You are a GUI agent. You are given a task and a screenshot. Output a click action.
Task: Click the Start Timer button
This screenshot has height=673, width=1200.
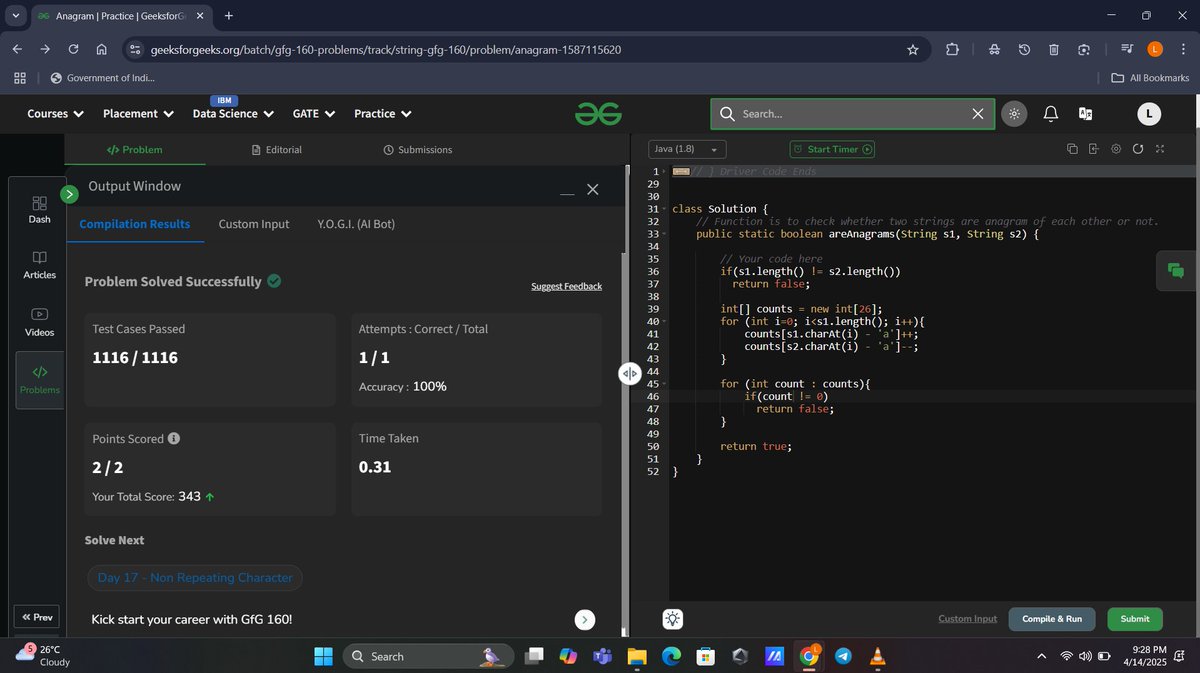click(833, 149)
